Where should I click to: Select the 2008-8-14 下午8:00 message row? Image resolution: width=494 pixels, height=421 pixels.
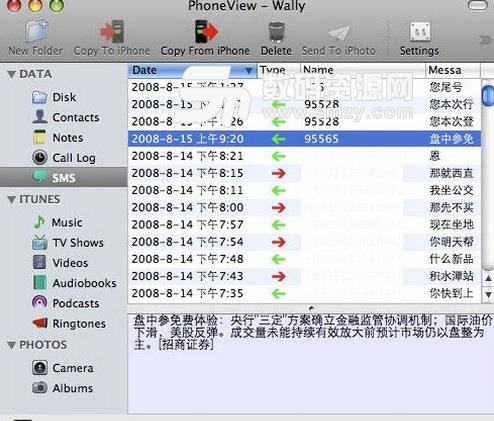[304, 208]
